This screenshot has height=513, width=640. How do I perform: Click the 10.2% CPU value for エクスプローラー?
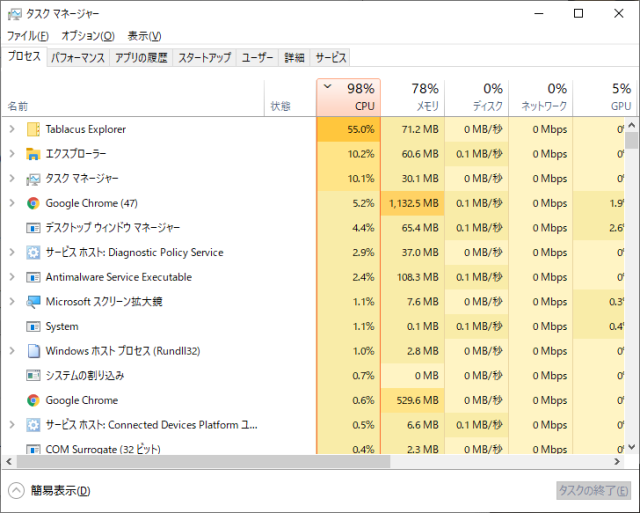pyautogui.click(x=361, y=154)
